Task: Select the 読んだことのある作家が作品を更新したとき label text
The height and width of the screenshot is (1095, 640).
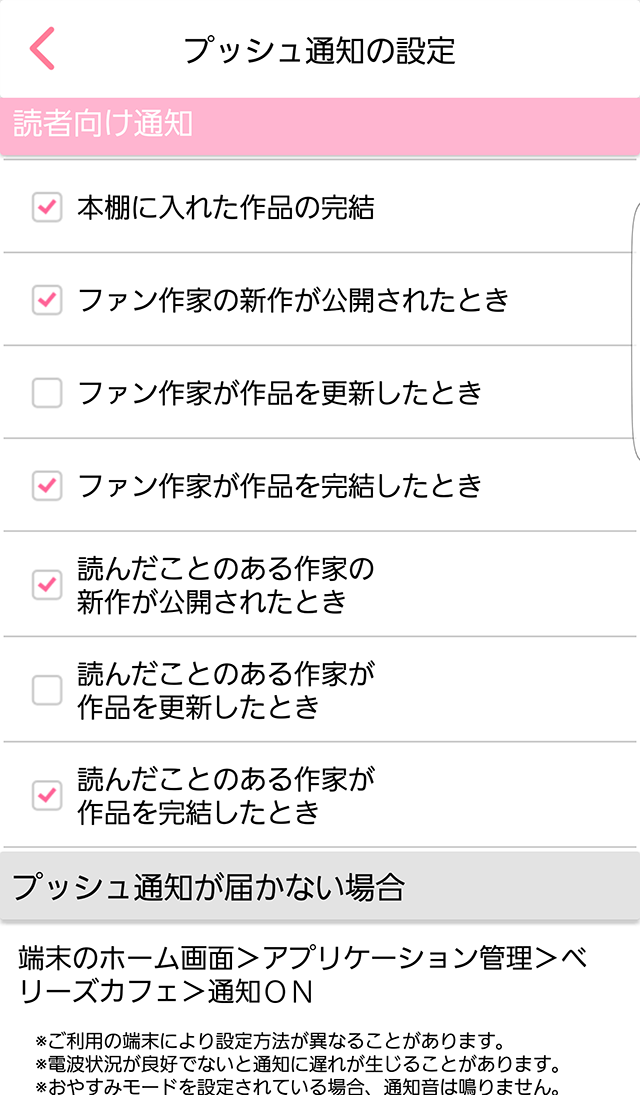Action: pyautogui.click(x=226, y=690)
